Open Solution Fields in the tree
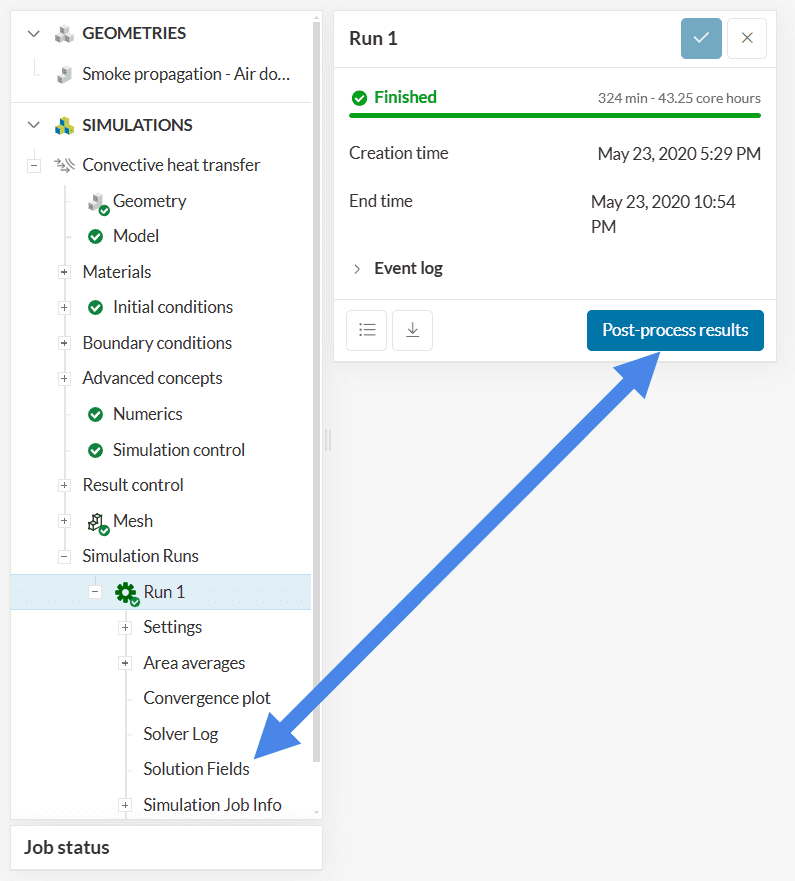Viewport: 795px width, 881px height. click(x=196, y=769)
